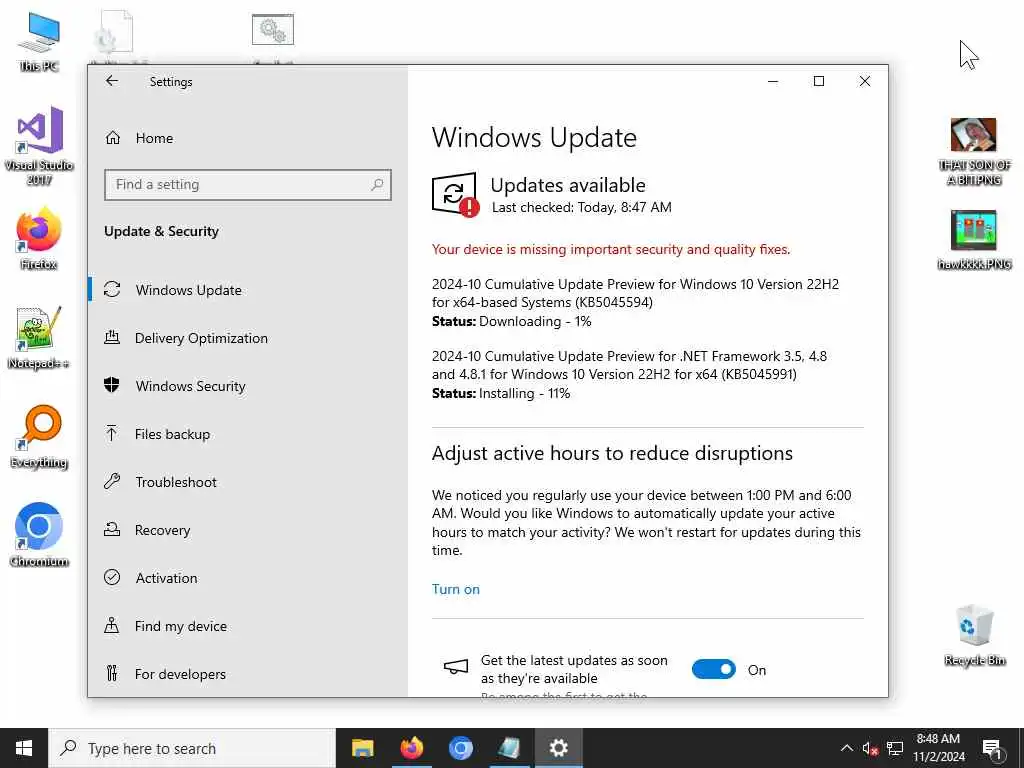
Task: Open the taskbar clock and date
Action: 938,748
